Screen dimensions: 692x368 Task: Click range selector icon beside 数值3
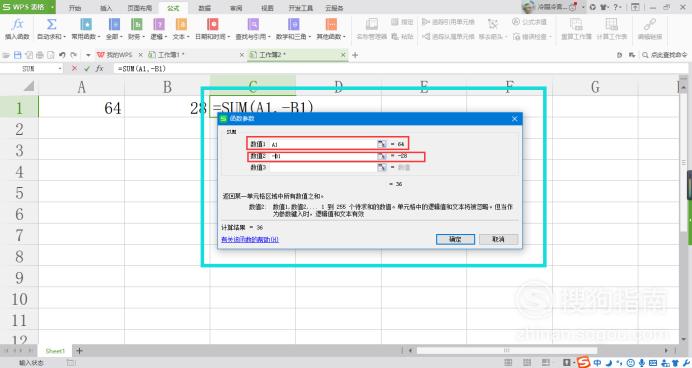coord(382,168)
